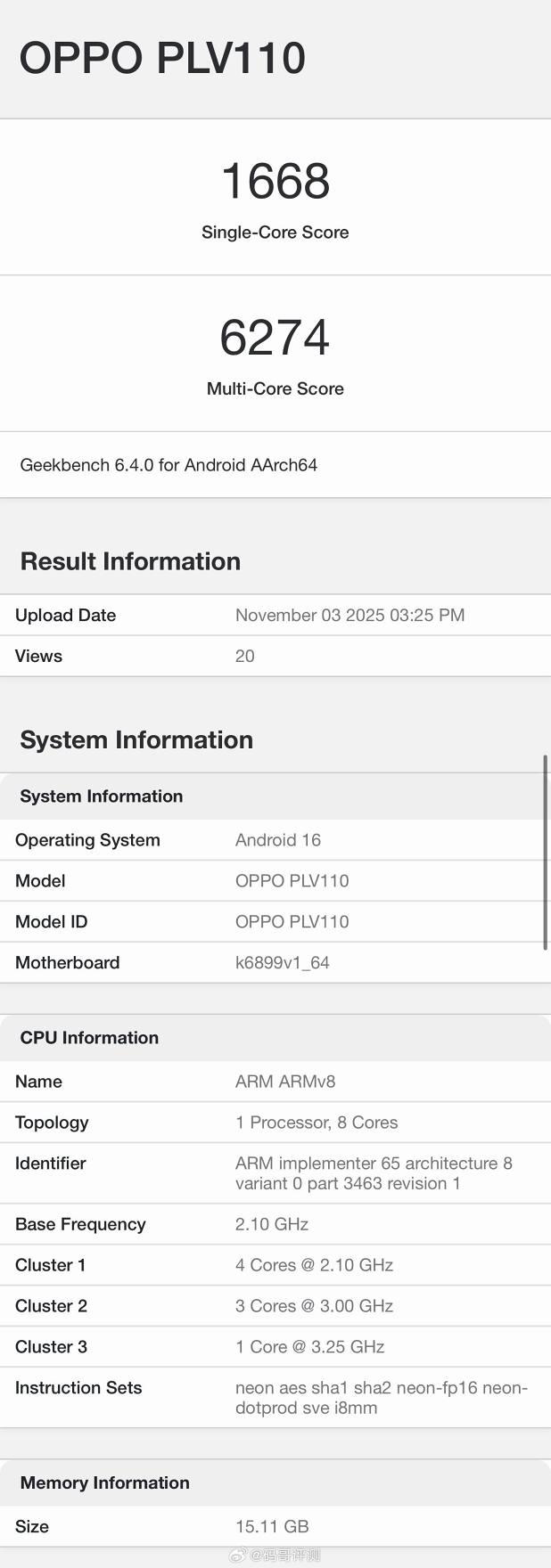Click the CPU Information table header
Viewport: 551px width, 1568px height.
89,1038
